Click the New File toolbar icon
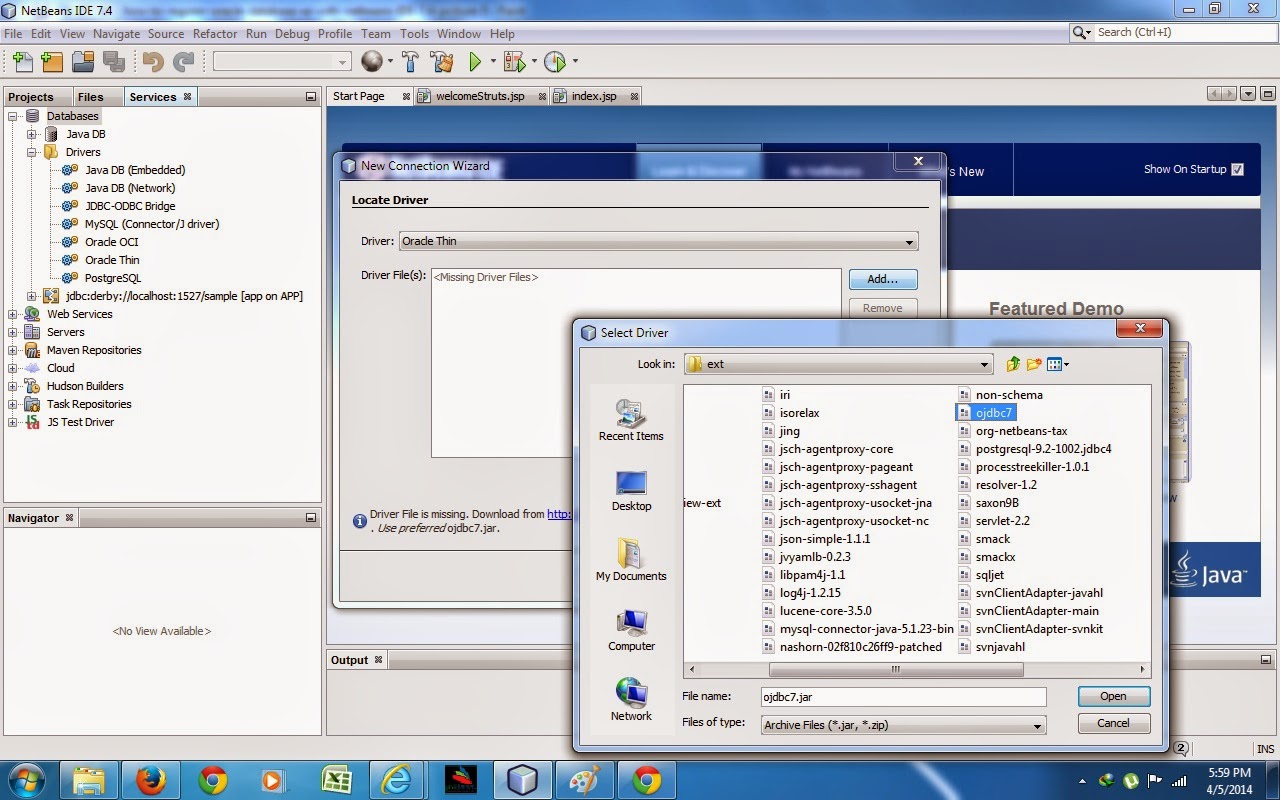 click(22, 62)
